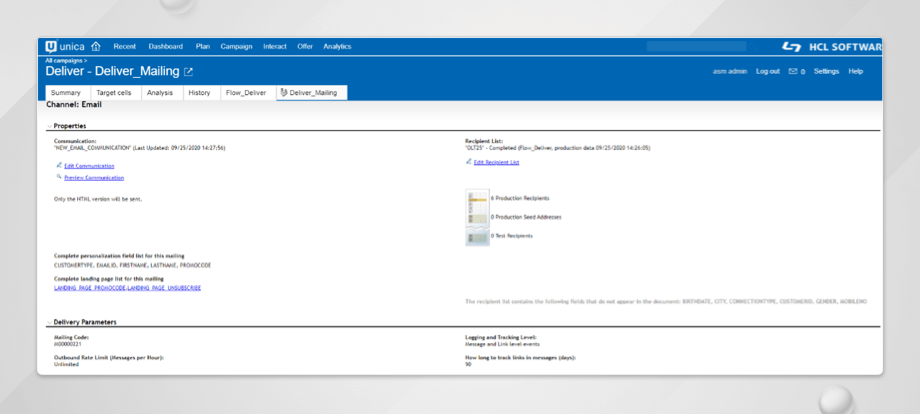Click the production recipients thumbnail image
This screenshot has width=920, height=414.
477,207
